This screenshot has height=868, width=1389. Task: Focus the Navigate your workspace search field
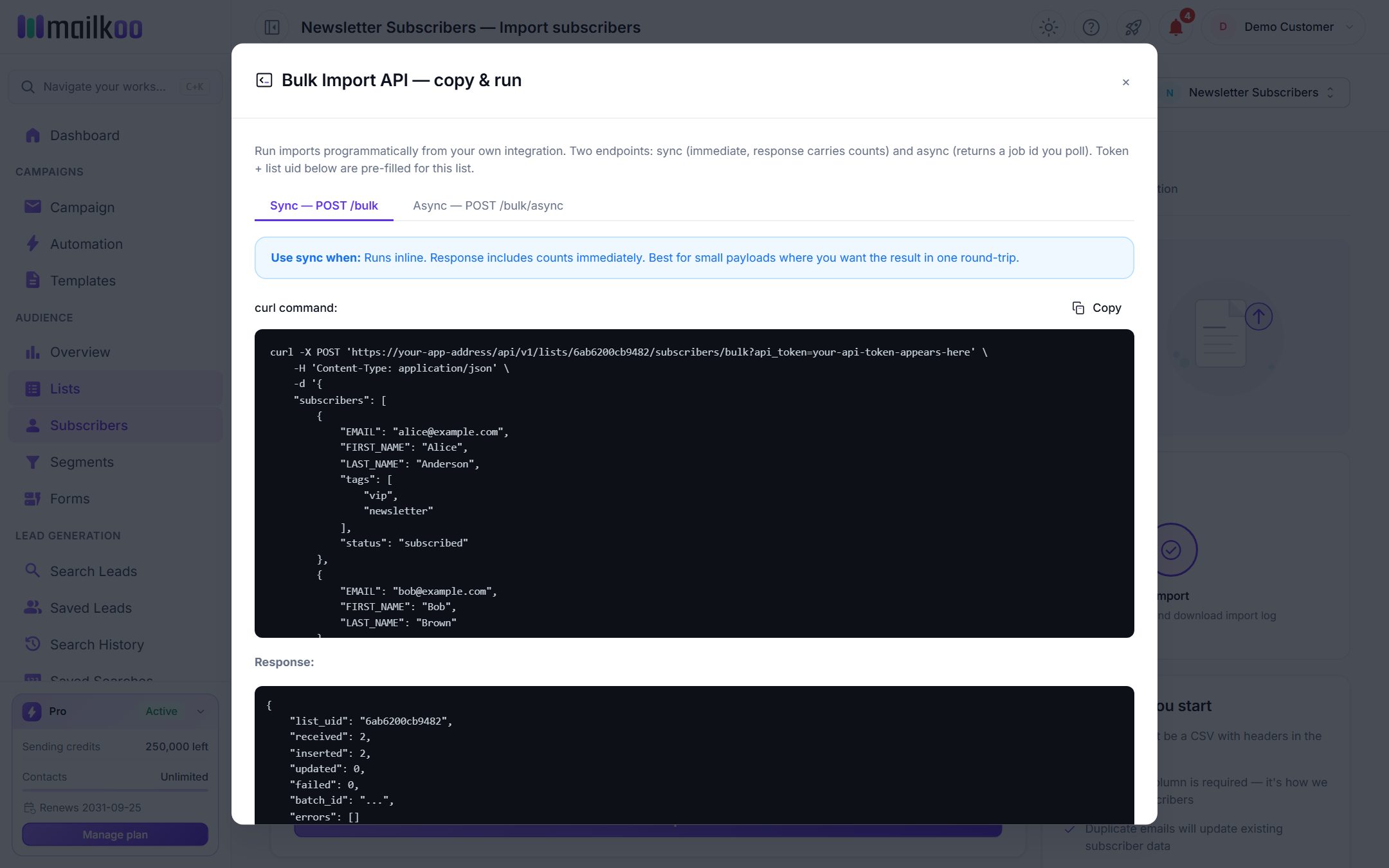point(115,87)
